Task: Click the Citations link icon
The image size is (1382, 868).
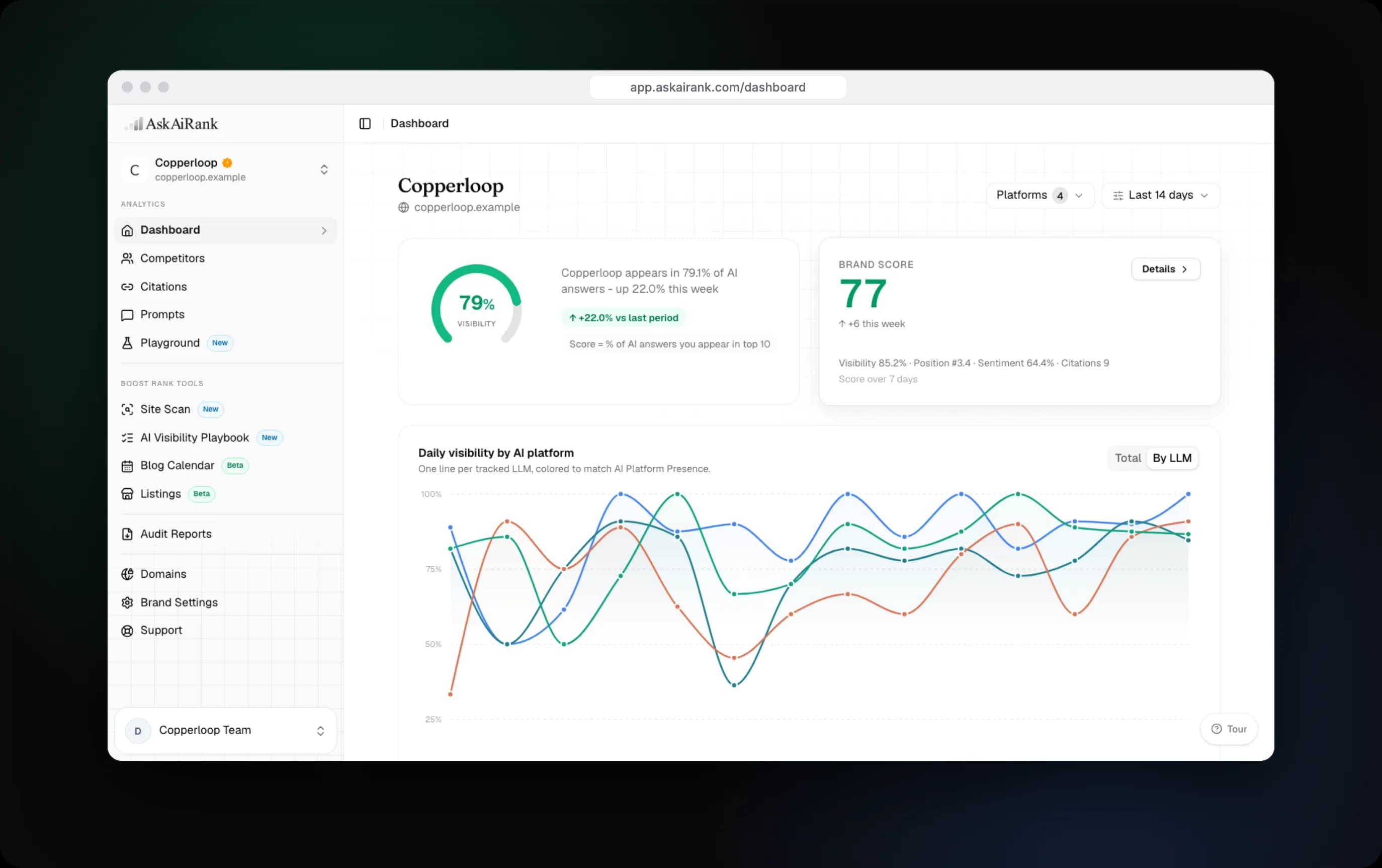Action: 127,287
